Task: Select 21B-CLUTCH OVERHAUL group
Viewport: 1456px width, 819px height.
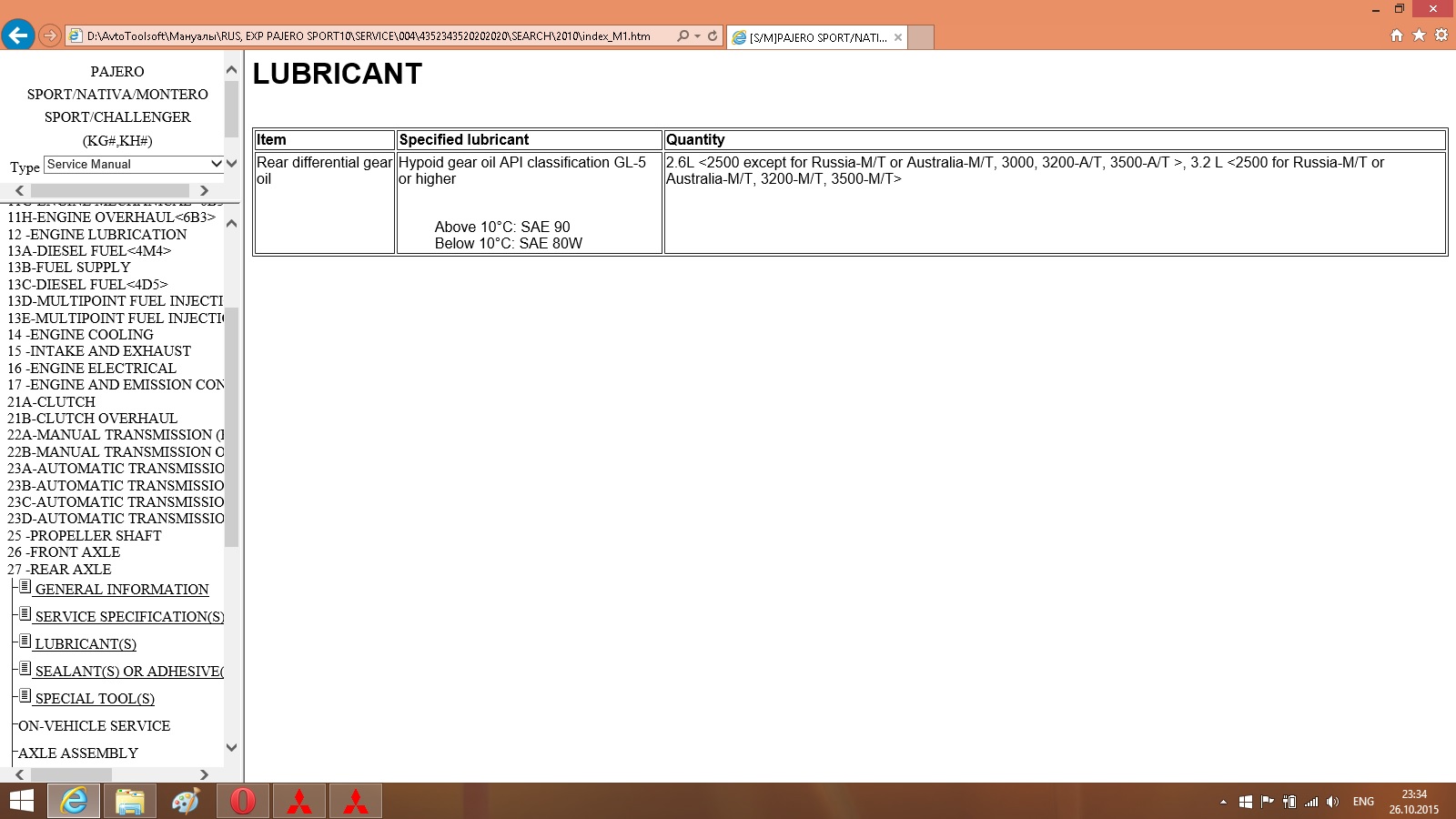Action: point(92,419)
